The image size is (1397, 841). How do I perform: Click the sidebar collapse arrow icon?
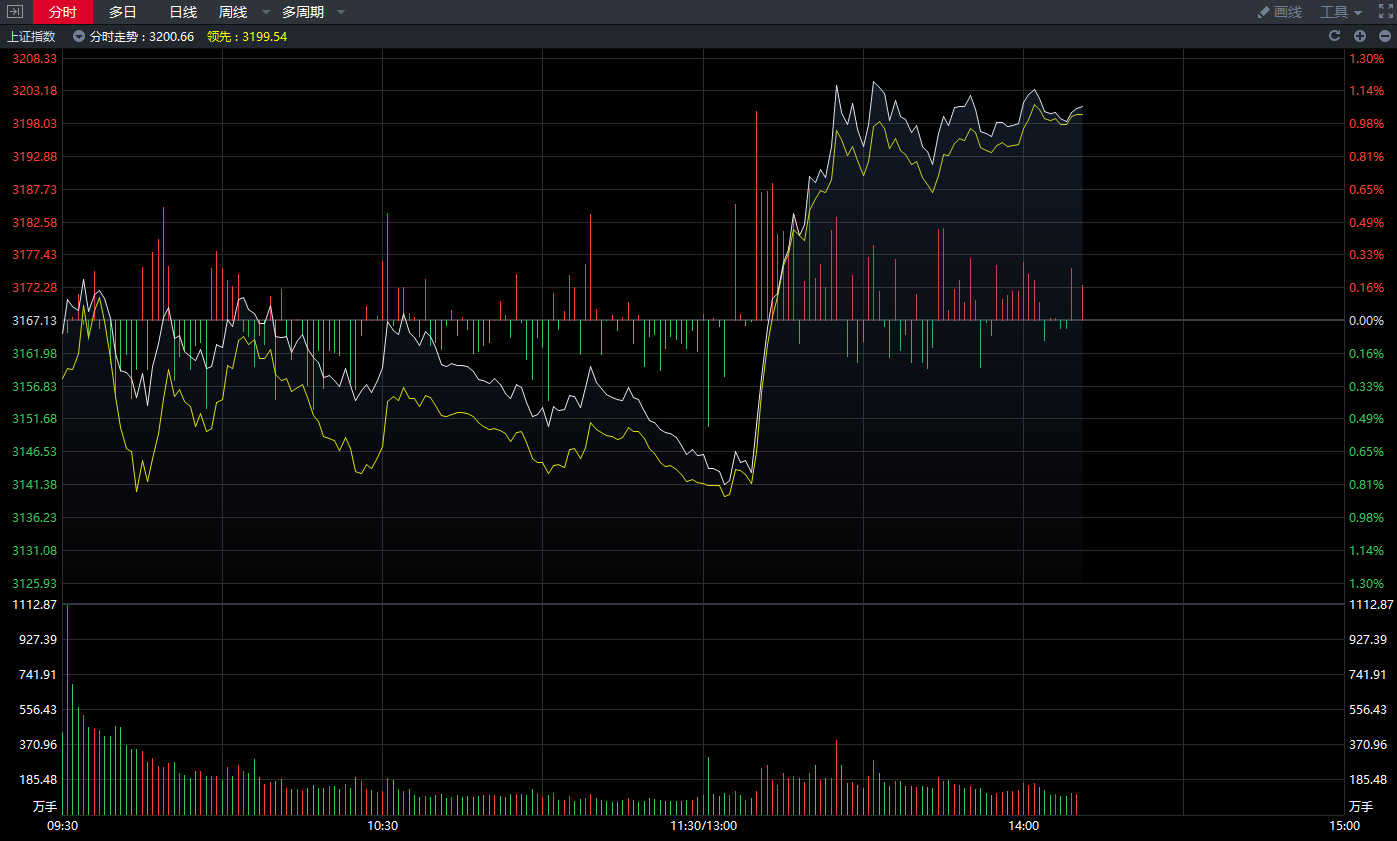click(x=15, y=12)
